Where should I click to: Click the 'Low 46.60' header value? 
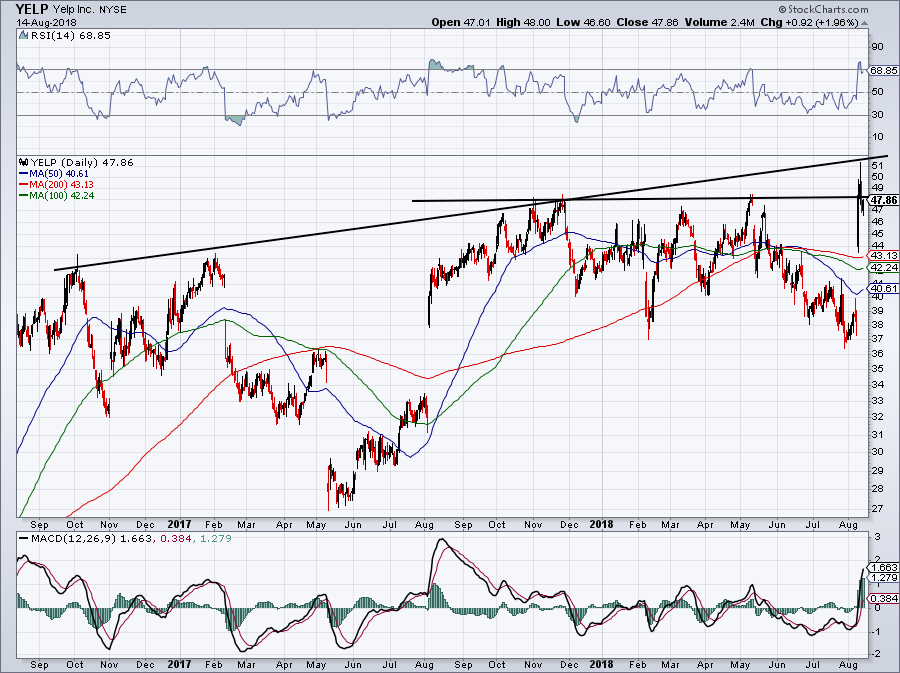583,22
